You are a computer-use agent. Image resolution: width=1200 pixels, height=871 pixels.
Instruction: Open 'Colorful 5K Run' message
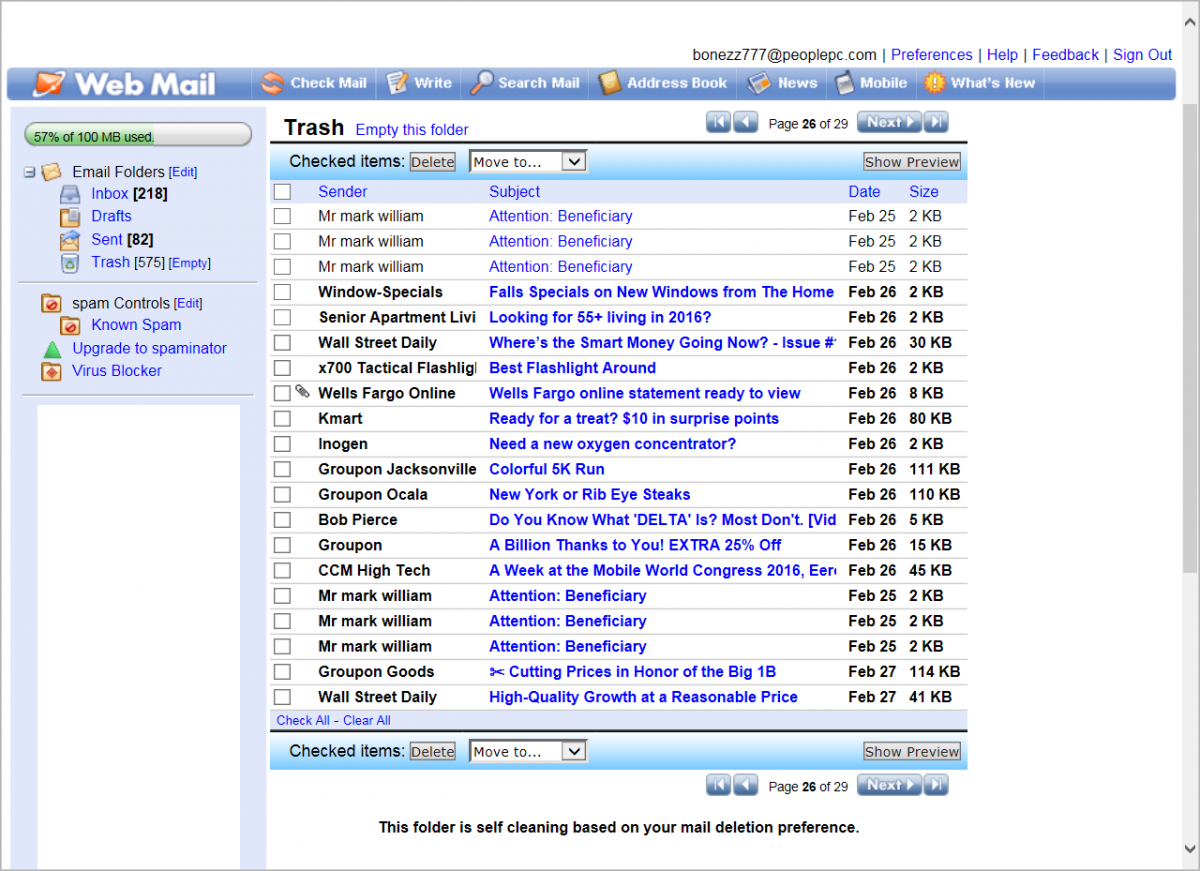547,469
